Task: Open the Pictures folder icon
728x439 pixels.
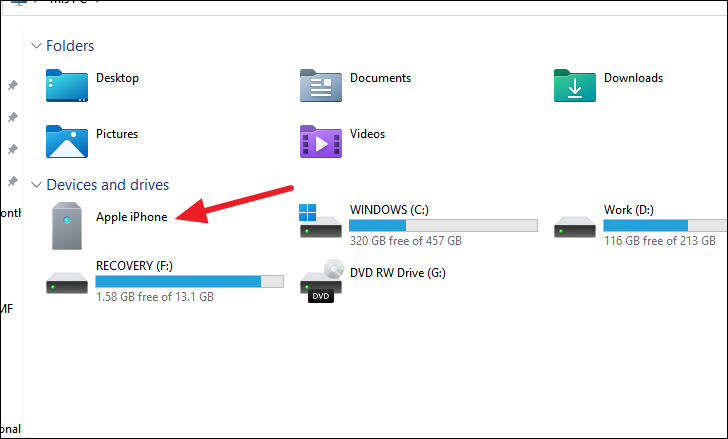Action: point(67,142)
